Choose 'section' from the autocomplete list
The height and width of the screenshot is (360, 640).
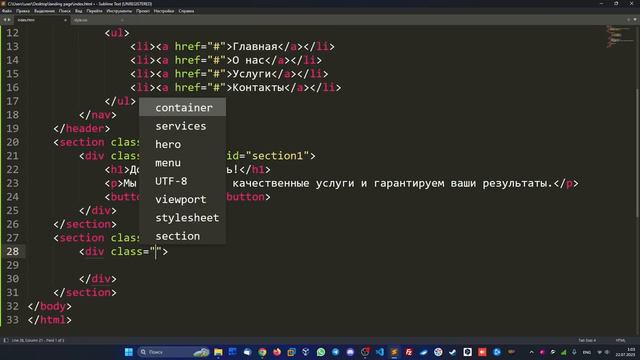182,236
